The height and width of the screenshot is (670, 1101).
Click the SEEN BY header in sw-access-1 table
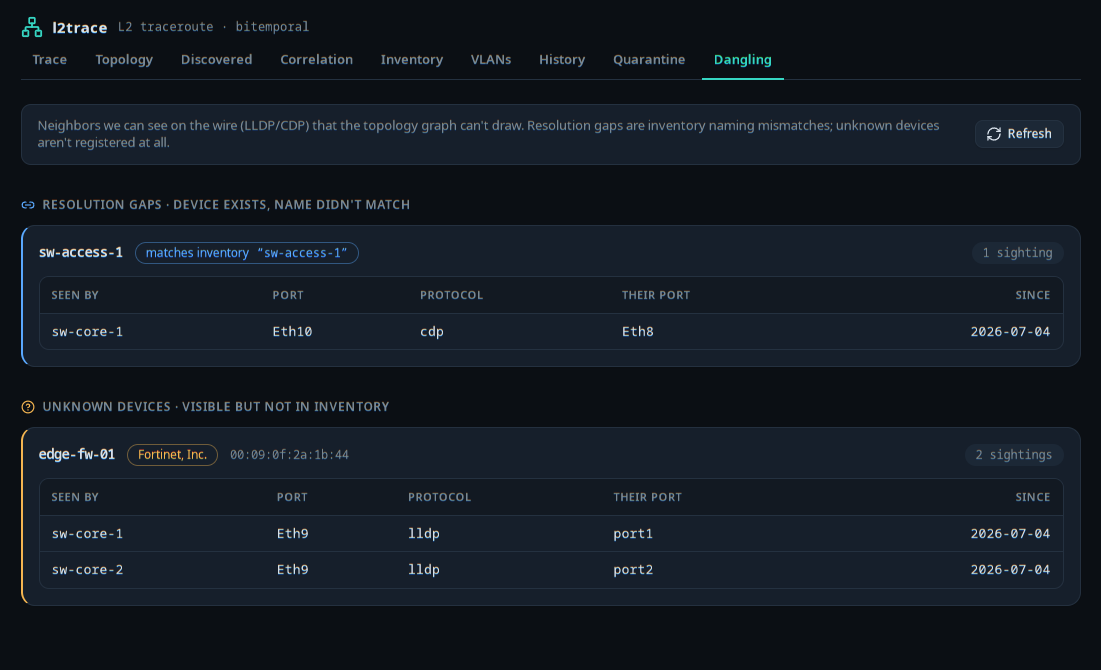click(x=74, y=295)
